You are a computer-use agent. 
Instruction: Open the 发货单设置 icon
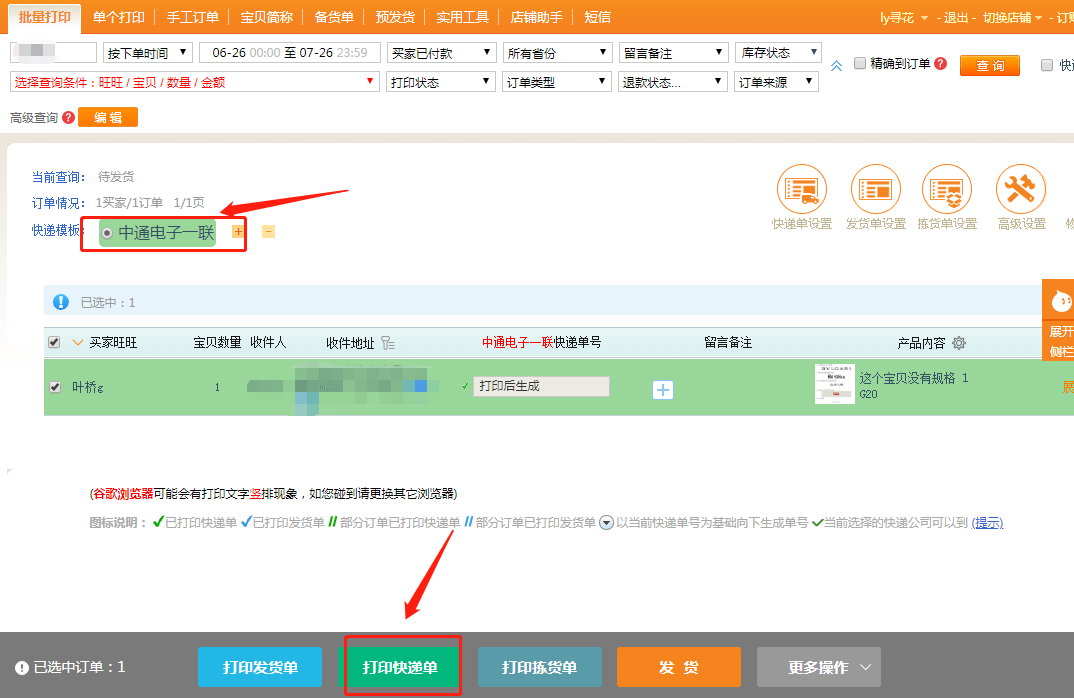[875, 189]
